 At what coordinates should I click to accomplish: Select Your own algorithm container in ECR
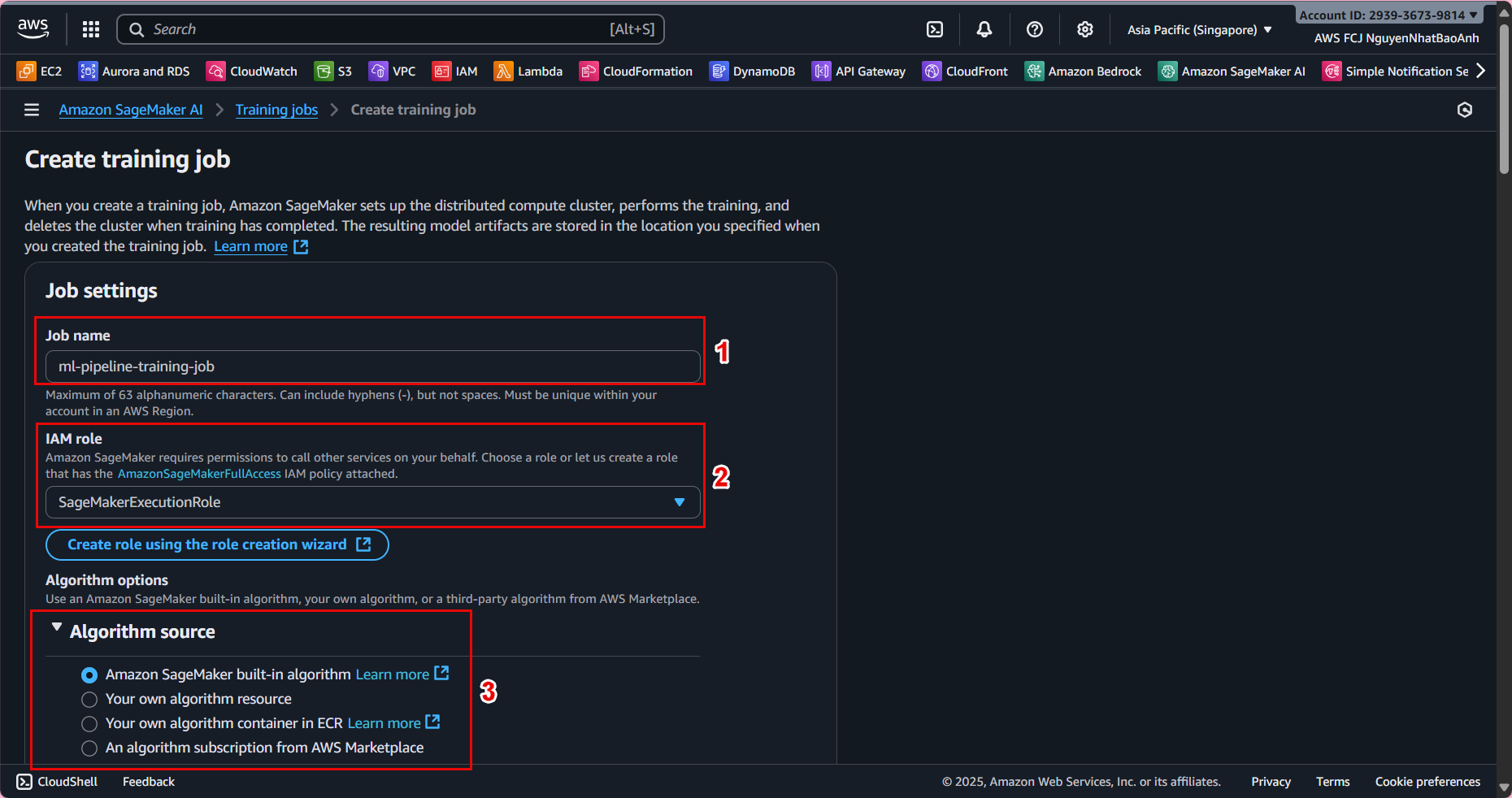(89, 724)
